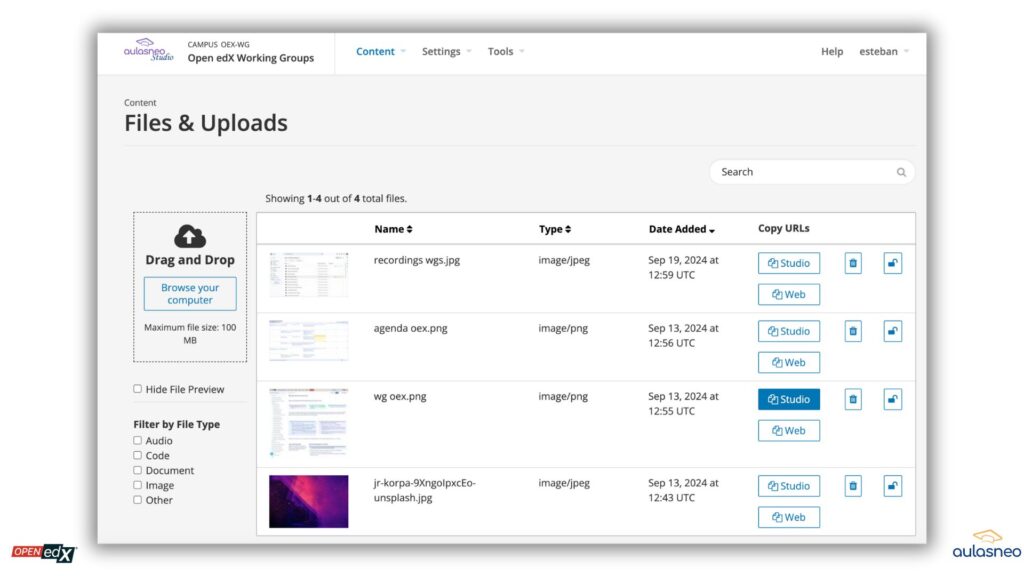
Task: Copy Studio URL for wg oex.png
Action: [788, 399]
